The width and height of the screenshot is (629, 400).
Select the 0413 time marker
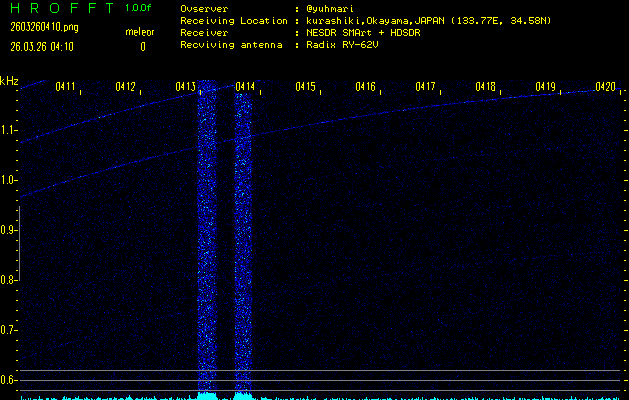coord(185,87)
